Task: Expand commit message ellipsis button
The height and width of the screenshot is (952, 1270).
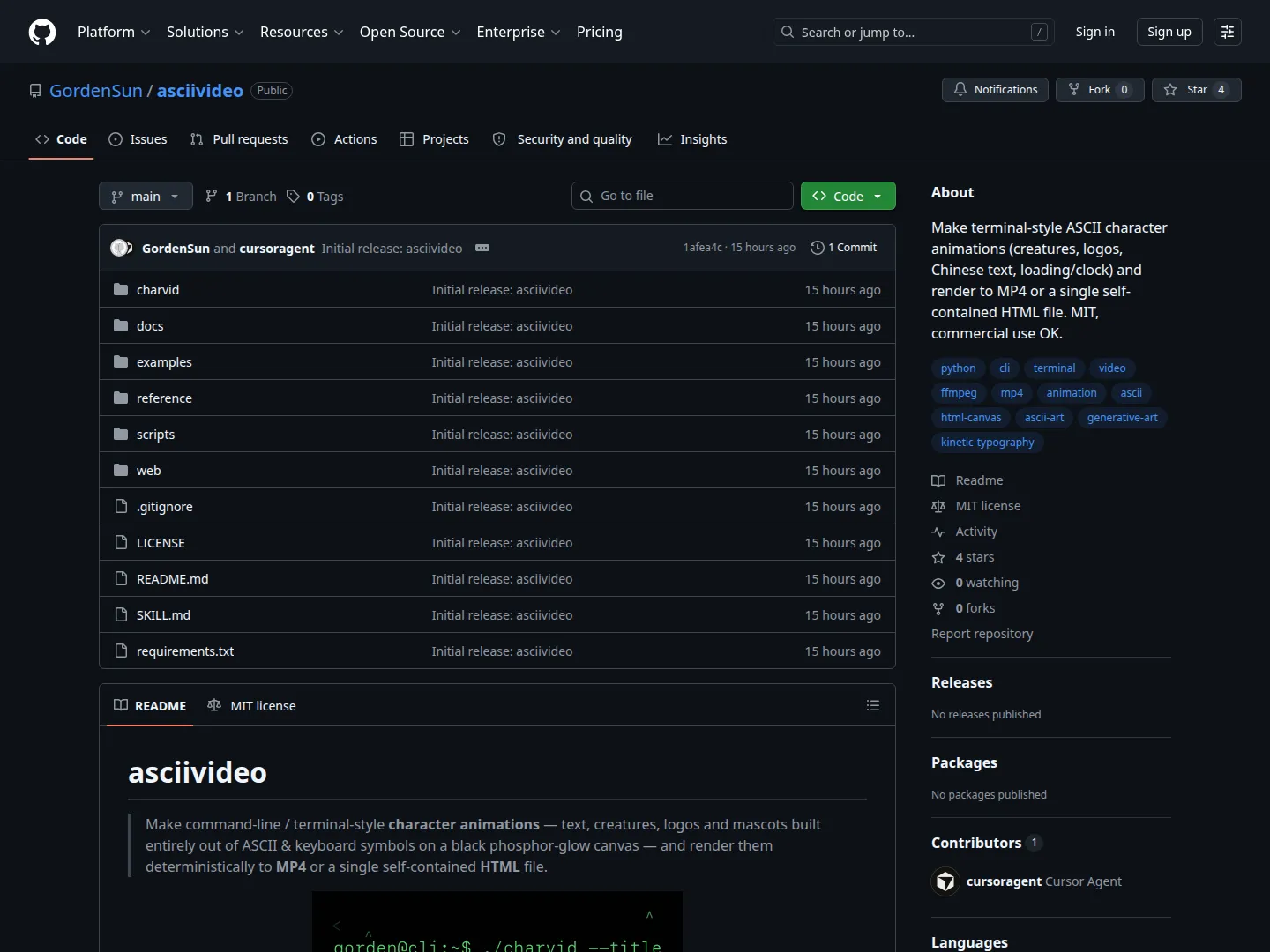Action: [482, 248]
